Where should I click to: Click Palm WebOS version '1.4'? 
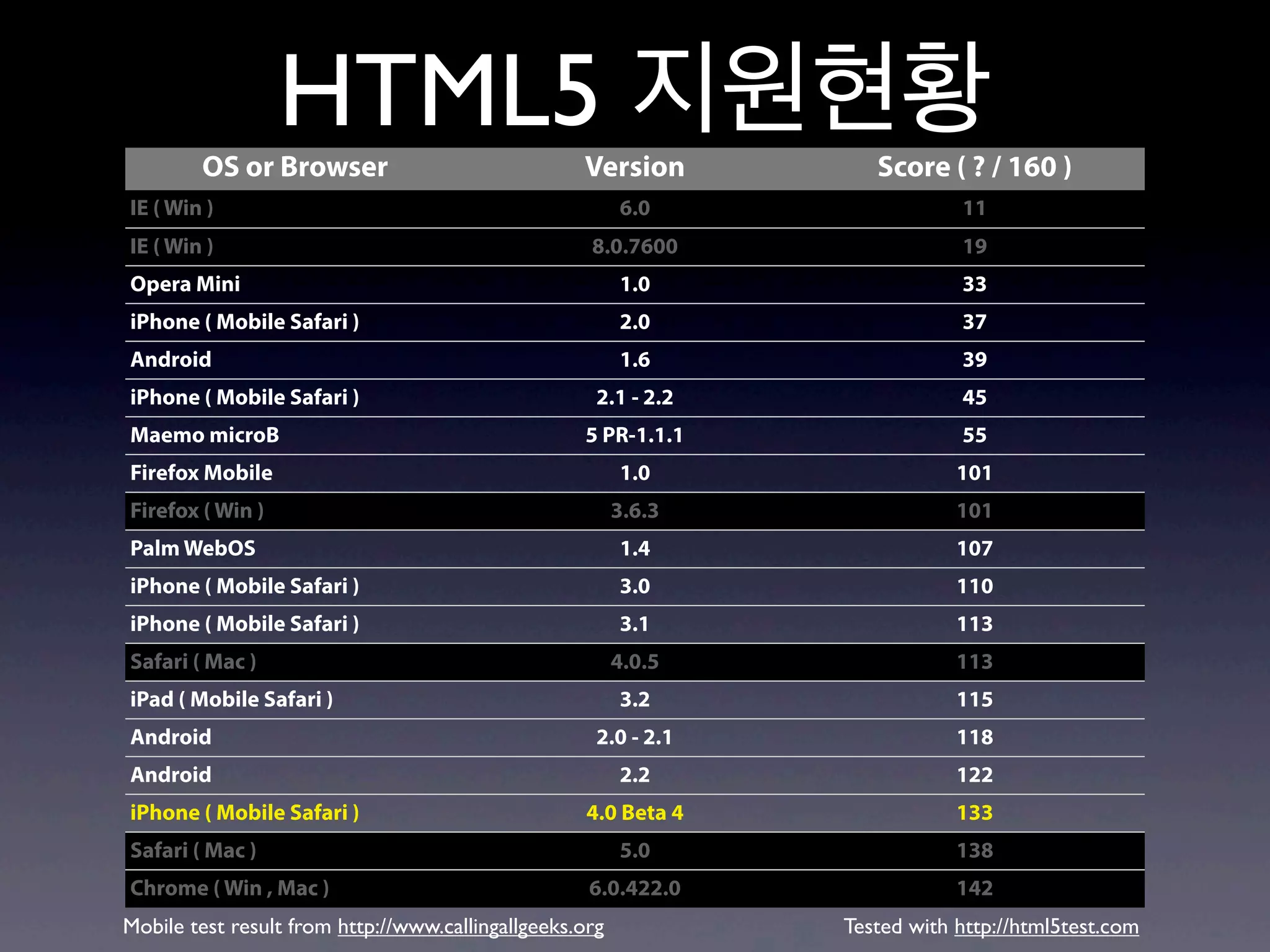coord(634,549)
